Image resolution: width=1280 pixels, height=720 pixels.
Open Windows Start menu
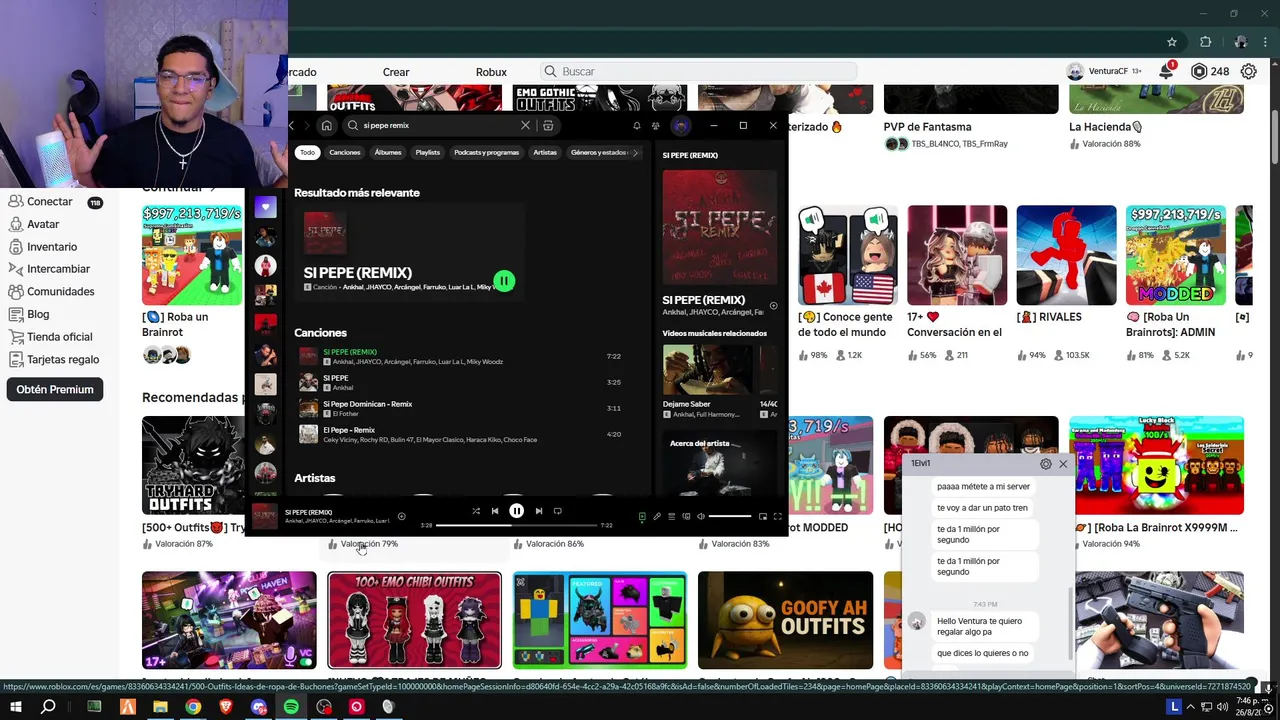point(16,707)
